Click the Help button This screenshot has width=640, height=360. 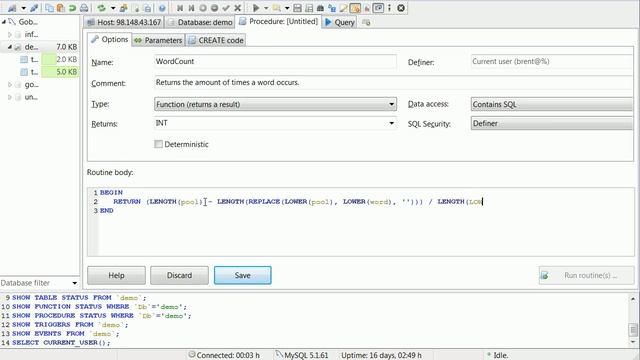(x=116, y=276)
